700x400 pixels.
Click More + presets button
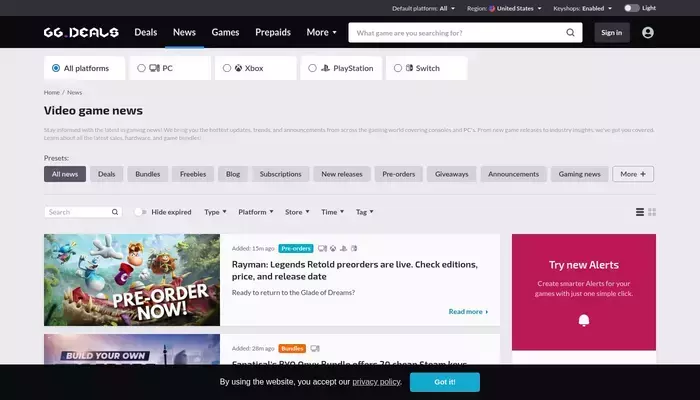[633, 174]
